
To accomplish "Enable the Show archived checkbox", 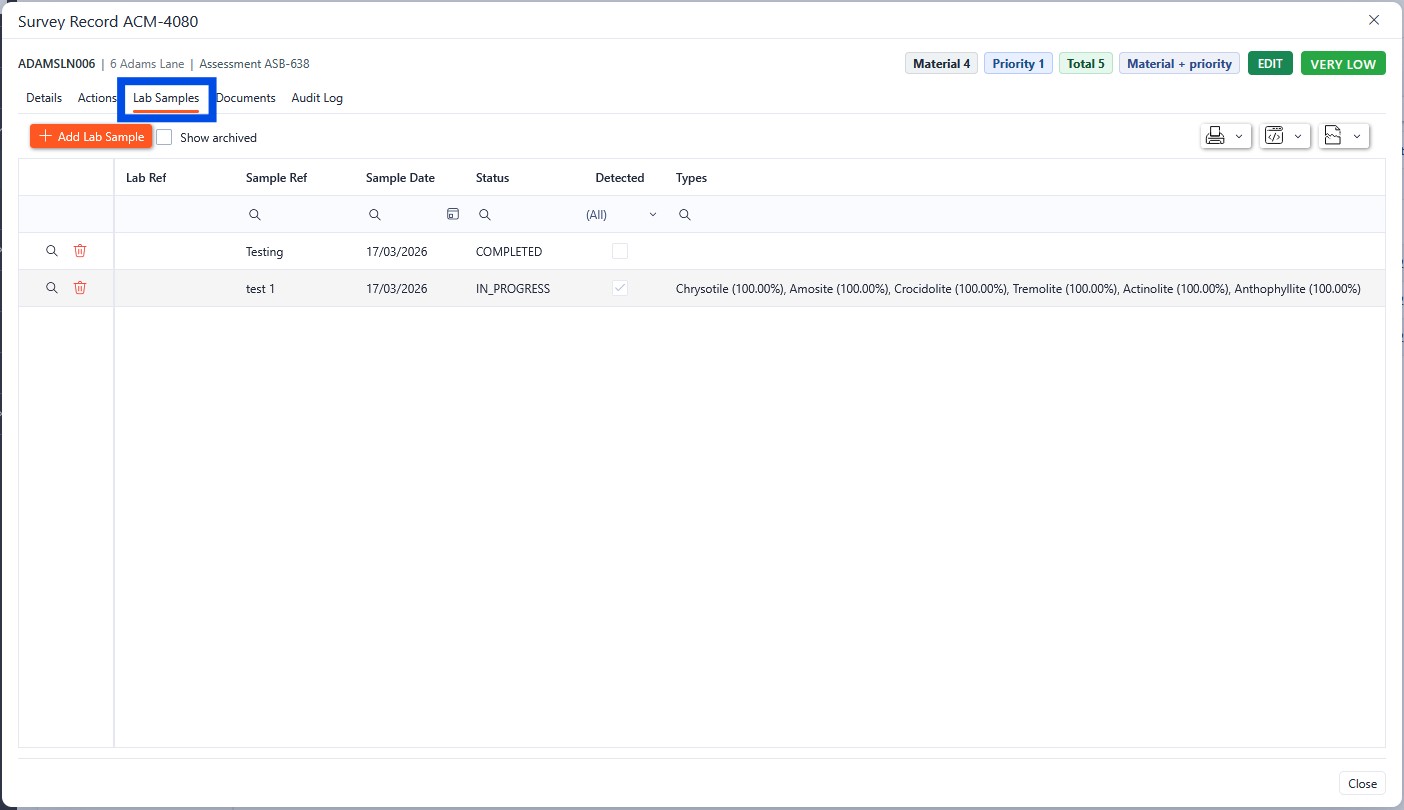I will click(165, 137).
